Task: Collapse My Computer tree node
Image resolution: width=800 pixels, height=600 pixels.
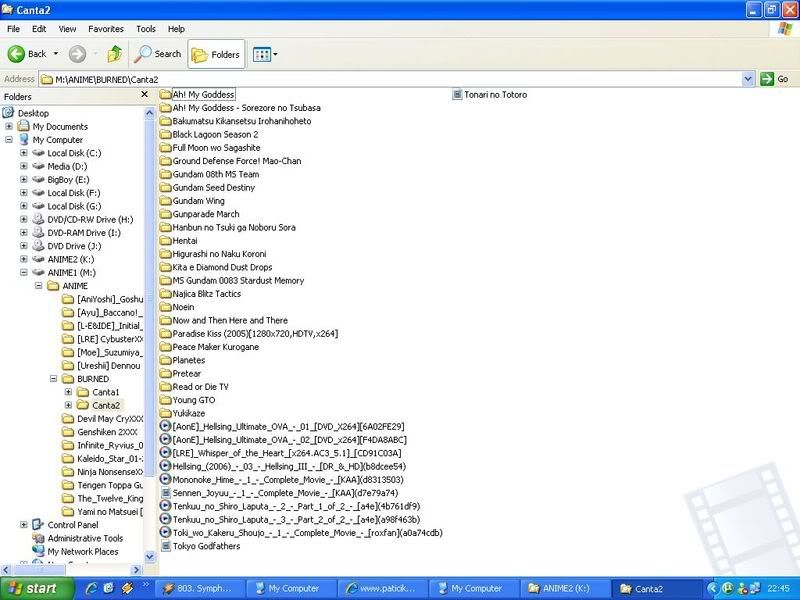Action: point(9,139)
